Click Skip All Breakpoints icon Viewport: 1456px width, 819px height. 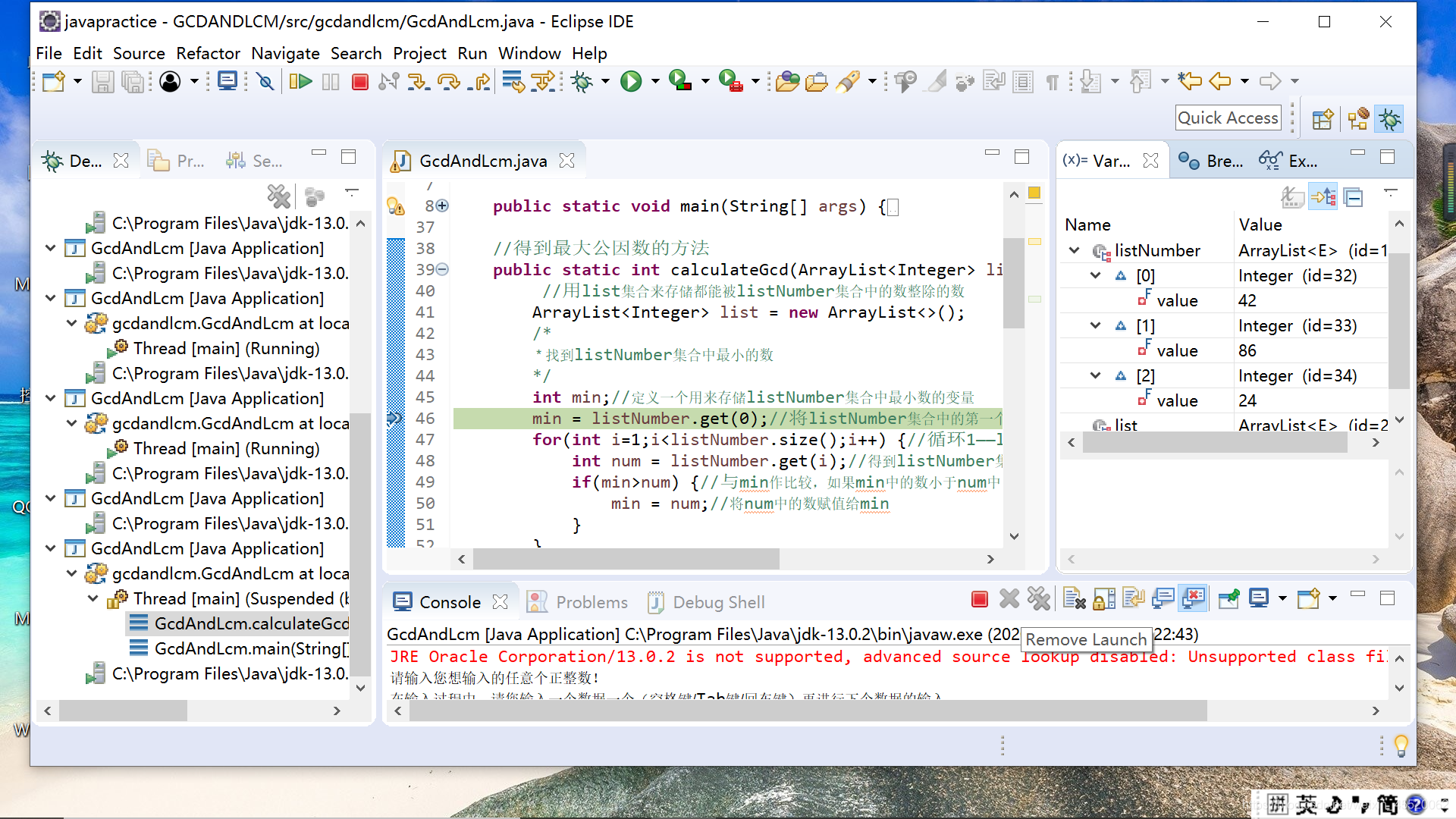(265, 81)
